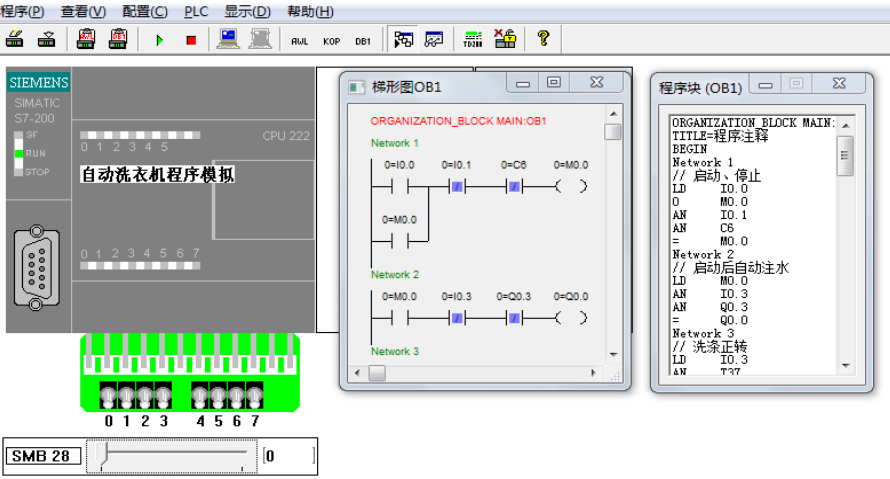Click ladder window title bar icon
890x479 pixels.
point(356,87)
